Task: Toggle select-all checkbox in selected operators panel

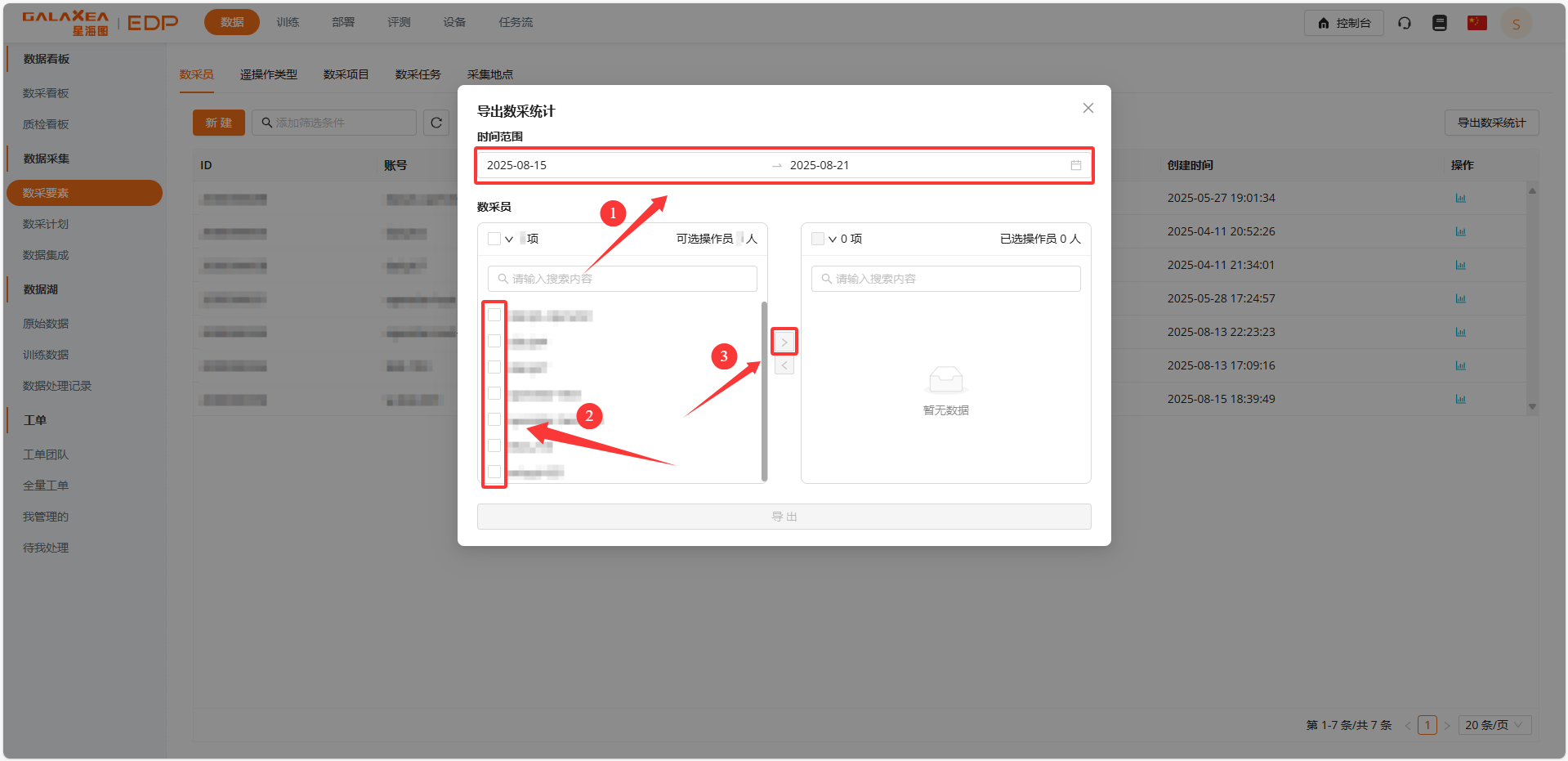Action: 817,239
